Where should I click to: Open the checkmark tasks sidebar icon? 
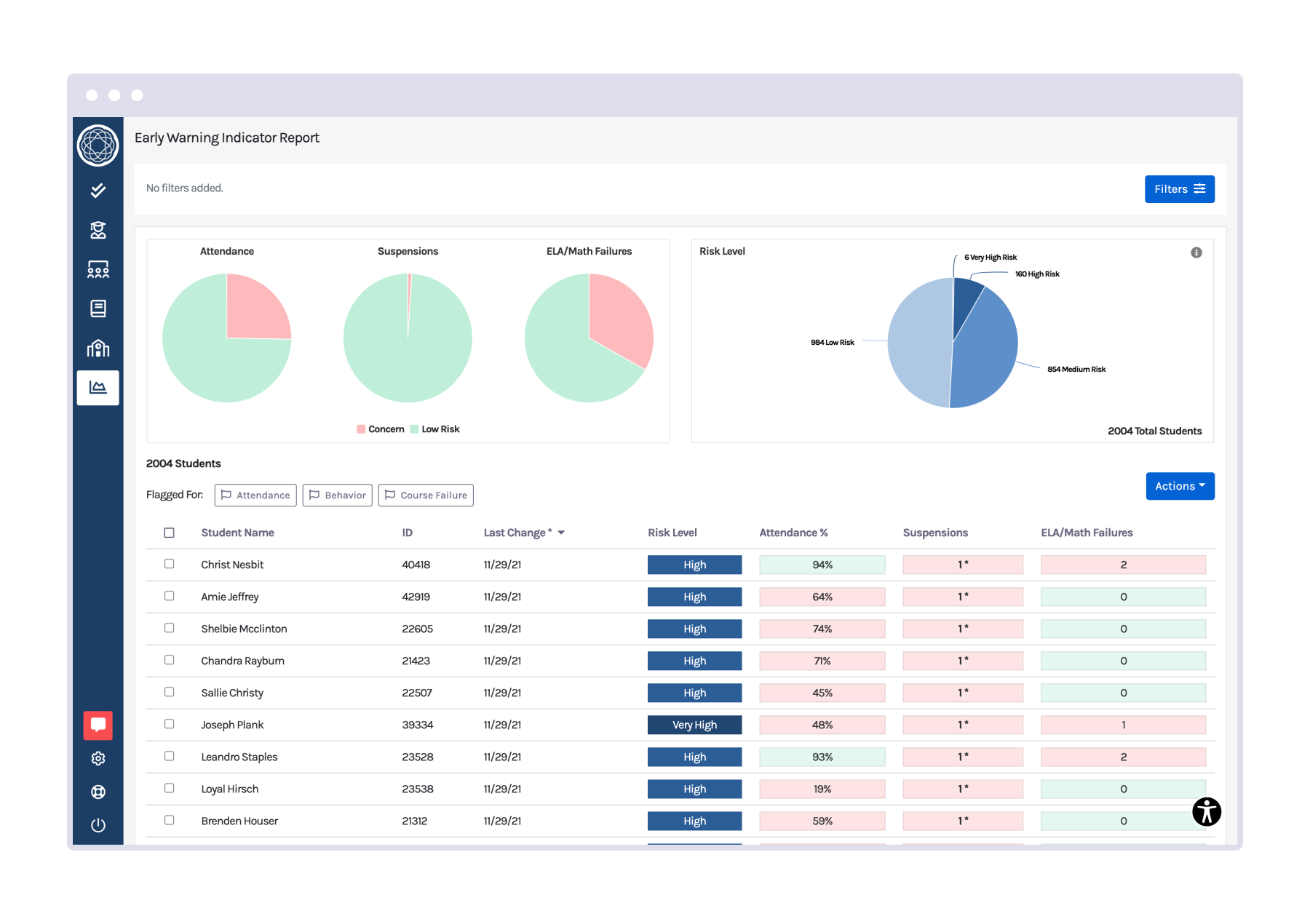click(x=98, y=191)
